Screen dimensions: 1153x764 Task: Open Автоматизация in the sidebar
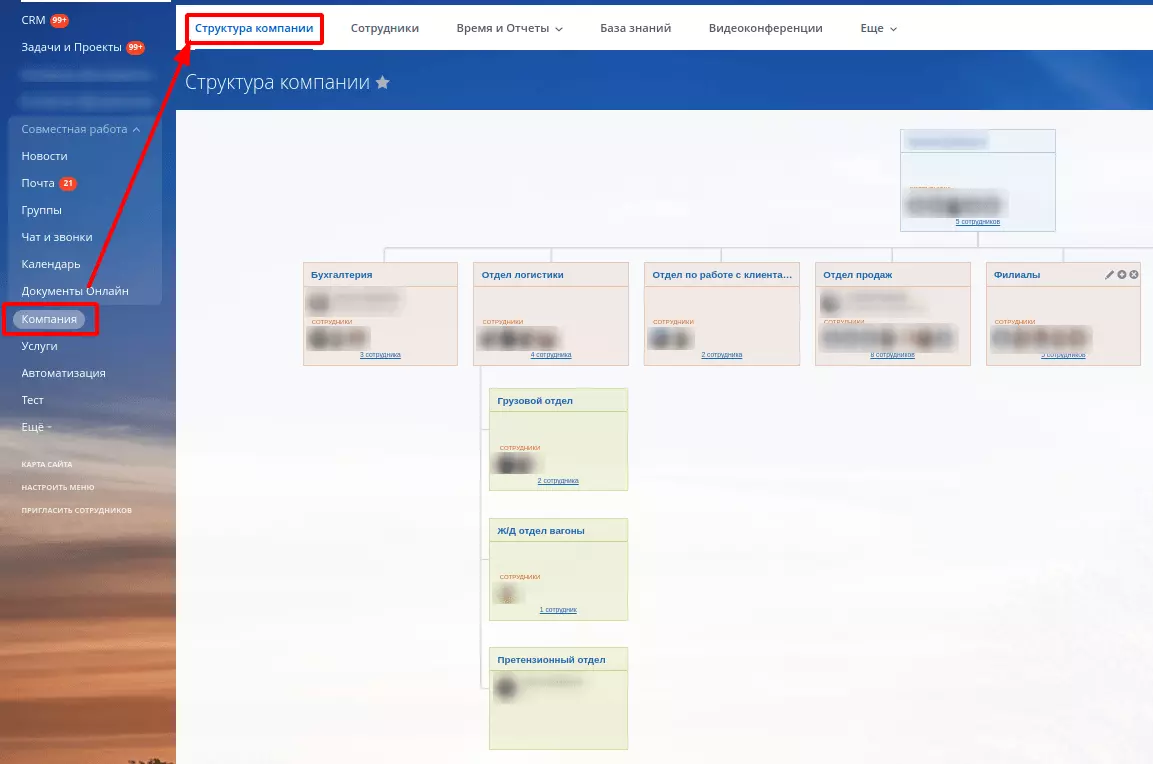coord(63,374)
